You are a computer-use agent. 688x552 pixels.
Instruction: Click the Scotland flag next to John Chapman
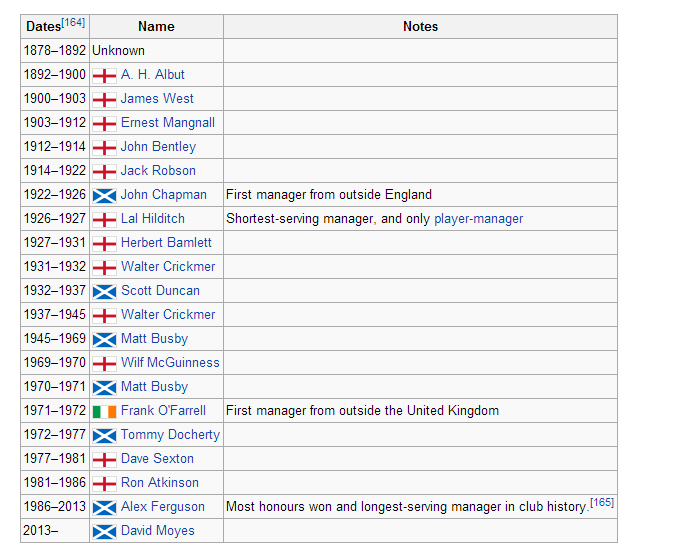[104, 195]
